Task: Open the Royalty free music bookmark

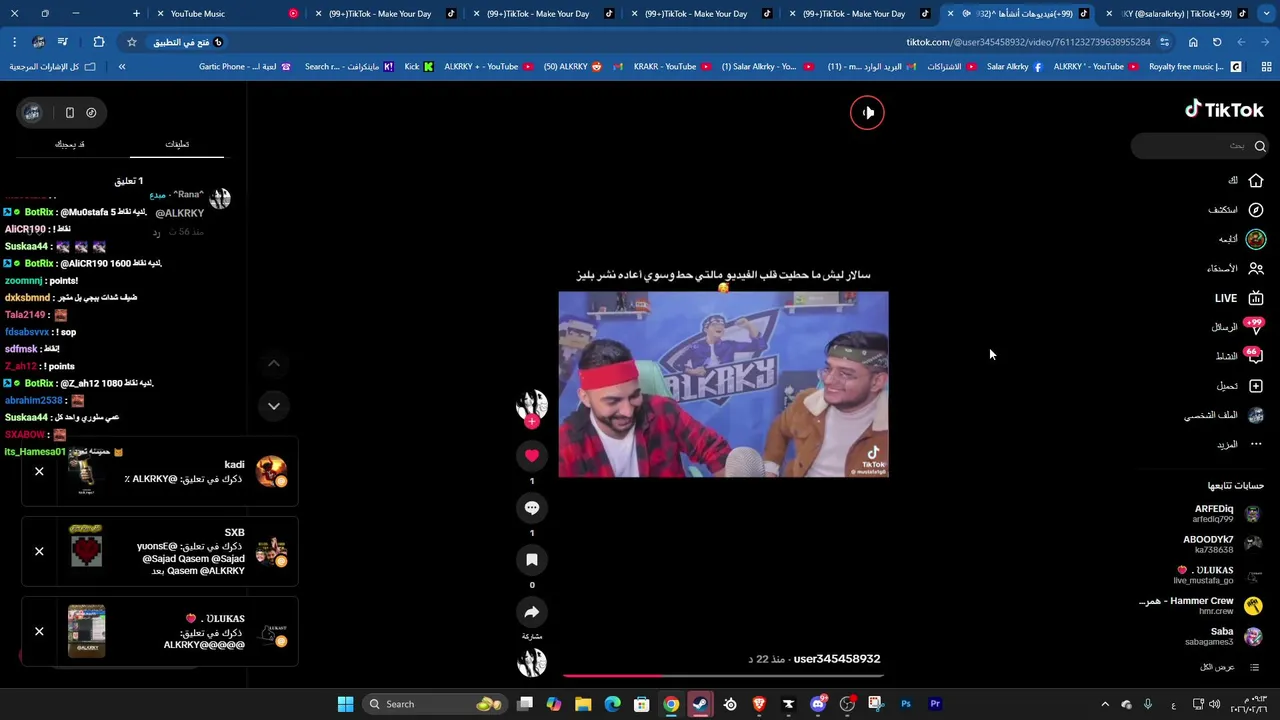Action: [x=1195, y=67]
